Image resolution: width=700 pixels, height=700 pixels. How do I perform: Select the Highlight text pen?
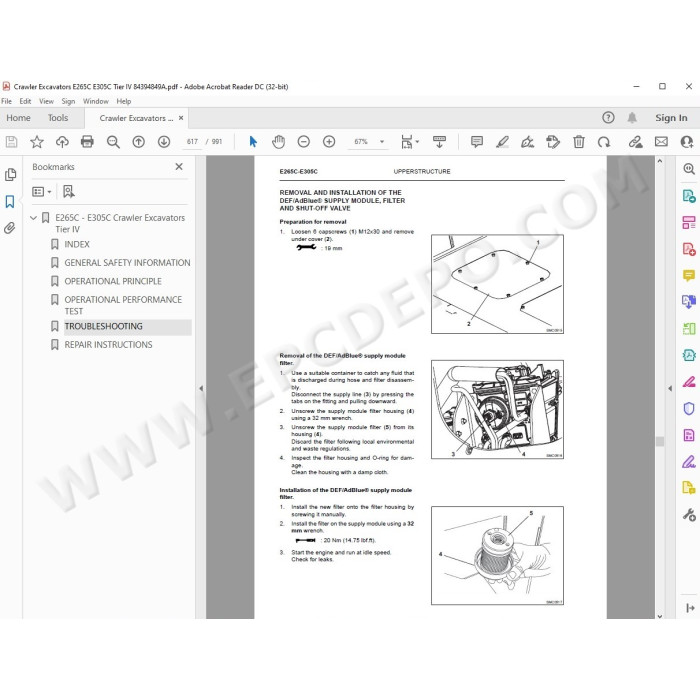pyautogui.click(x=502, y=142)
